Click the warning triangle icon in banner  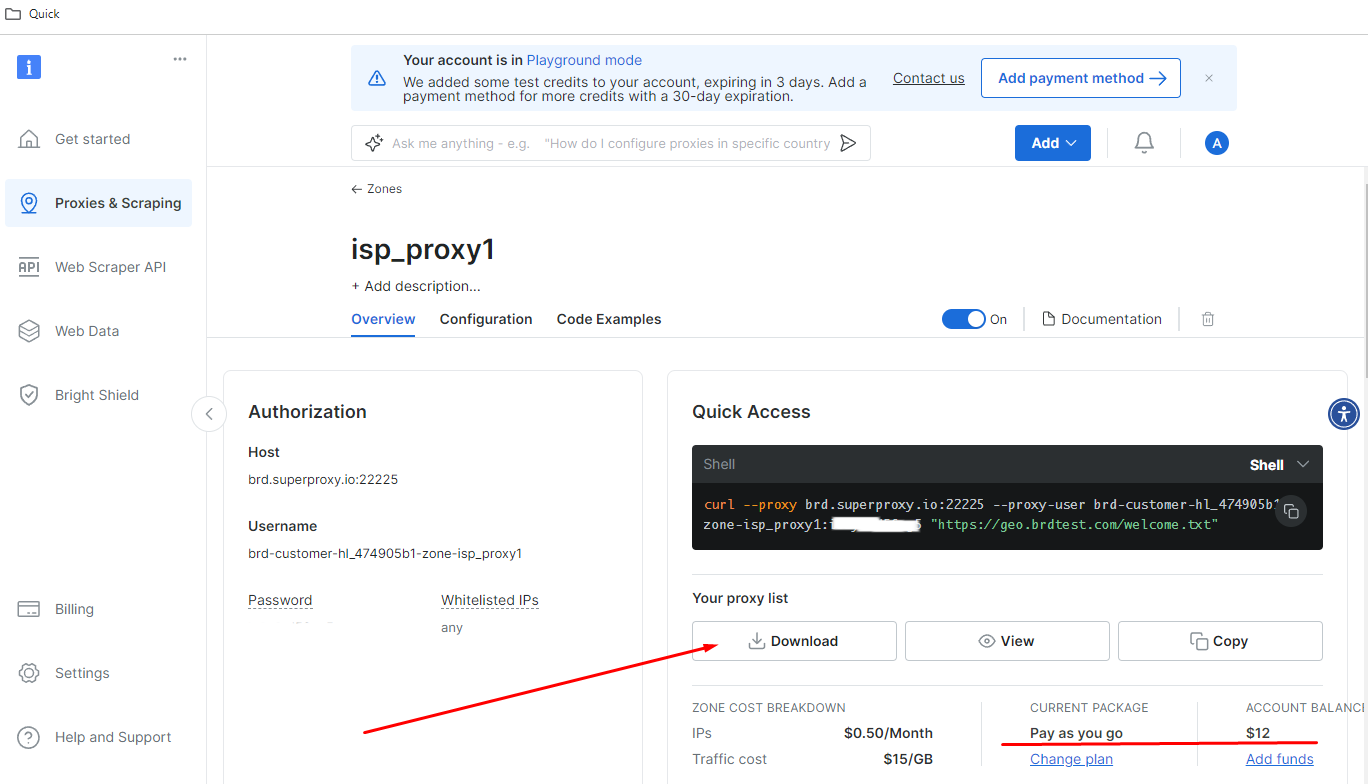tap(377, 78)
